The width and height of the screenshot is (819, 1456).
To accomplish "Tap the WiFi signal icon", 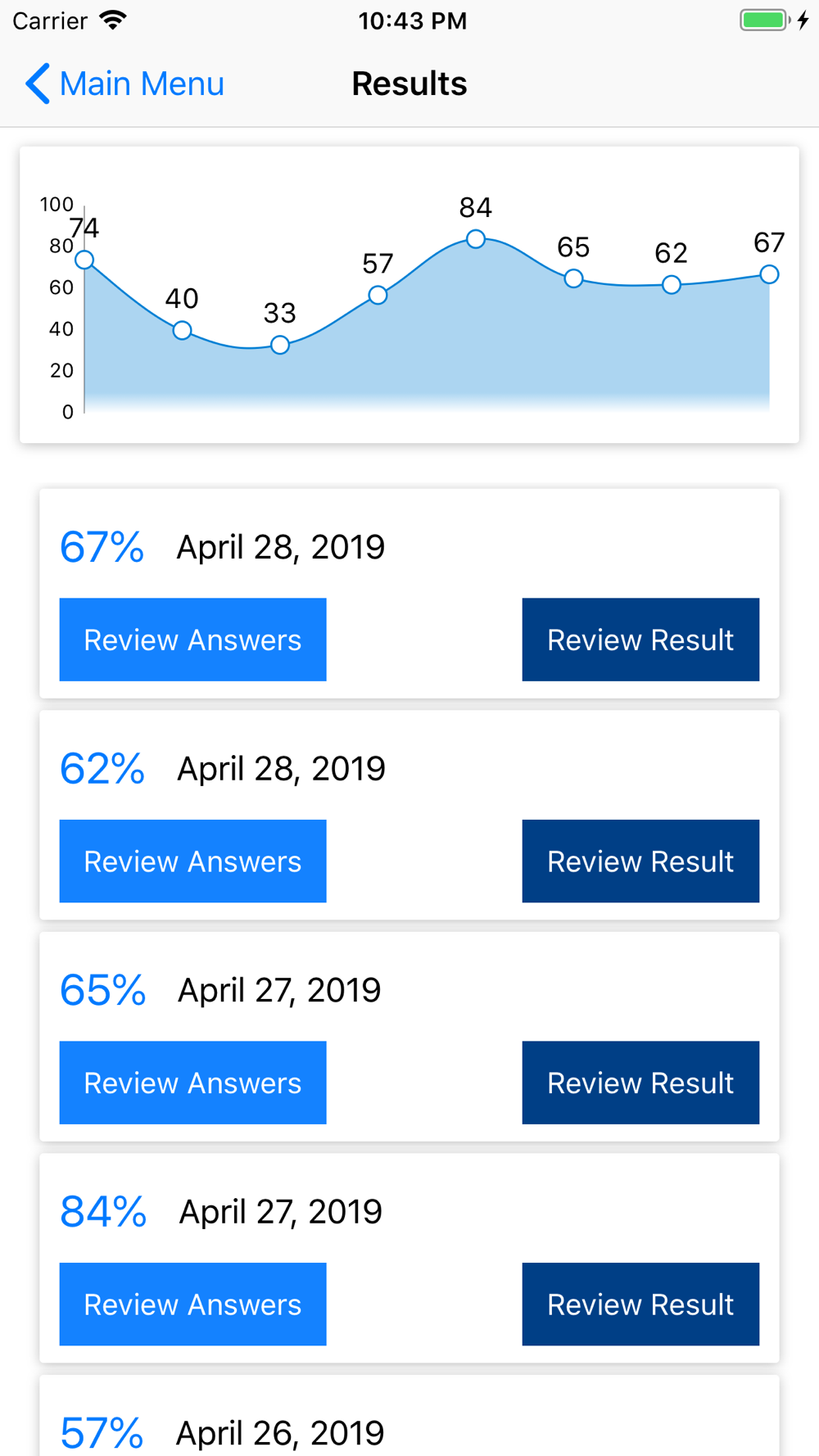I will click(113, 20).
